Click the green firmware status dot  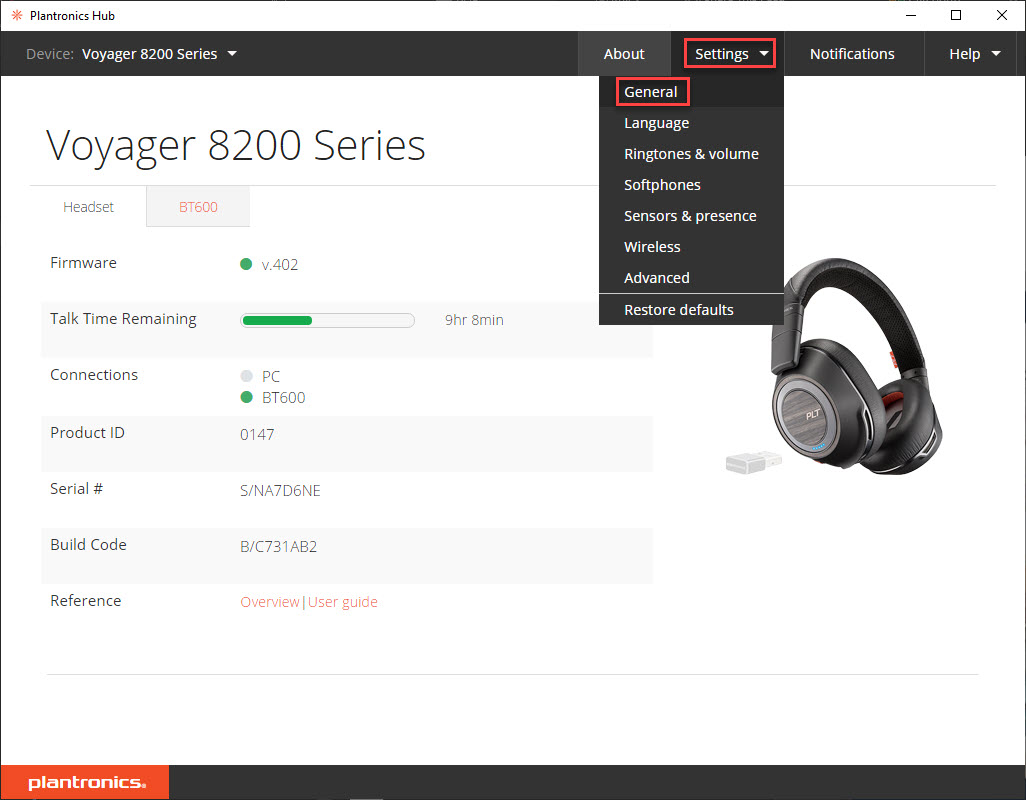(x=246, y=265)
